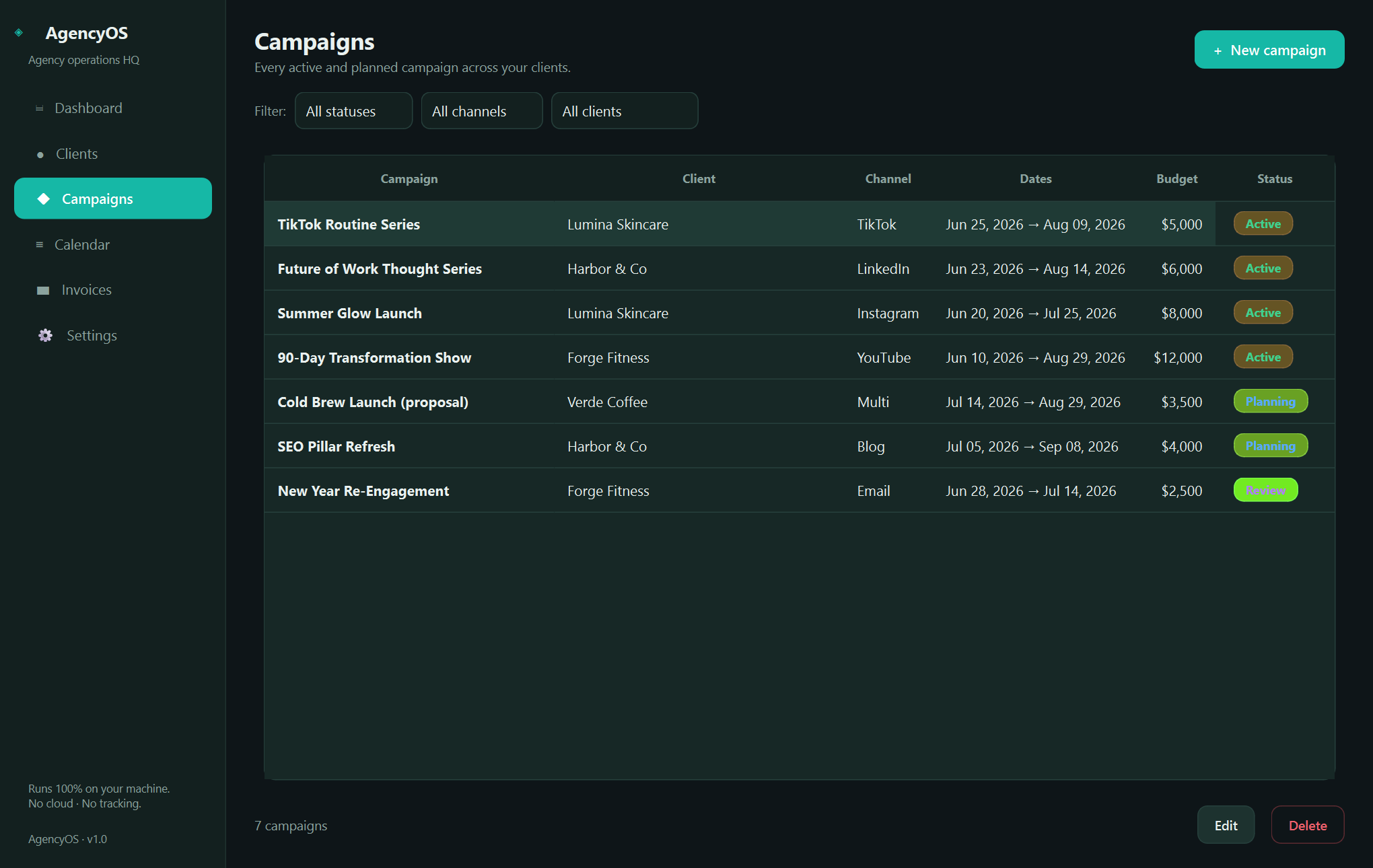Image resolution: width=1373 pixels, height=868 pixels.
Task: Sort by the Channel column header
Action: pyautogui.click(x=888, y=179)
